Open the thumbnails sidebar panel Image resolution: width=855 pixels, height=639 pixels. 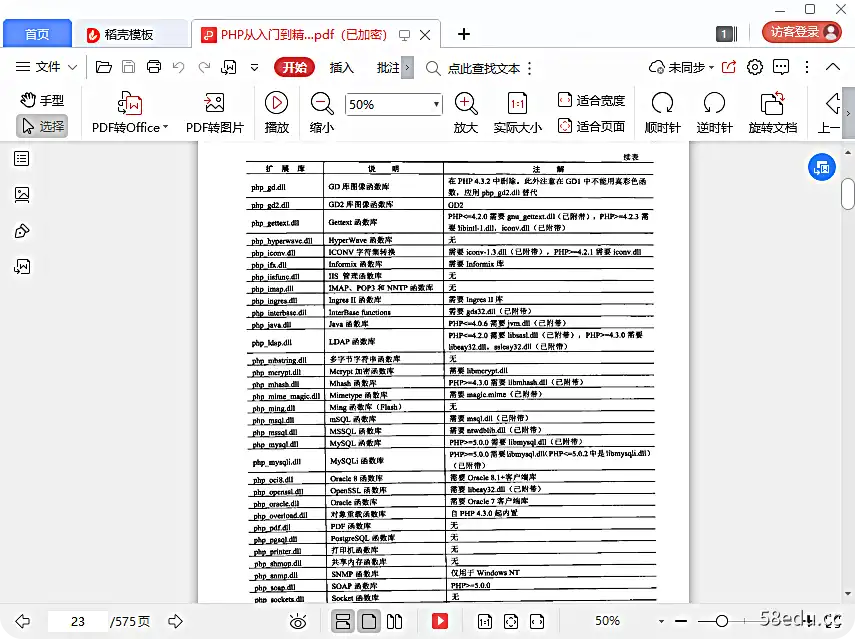point(22,195)
